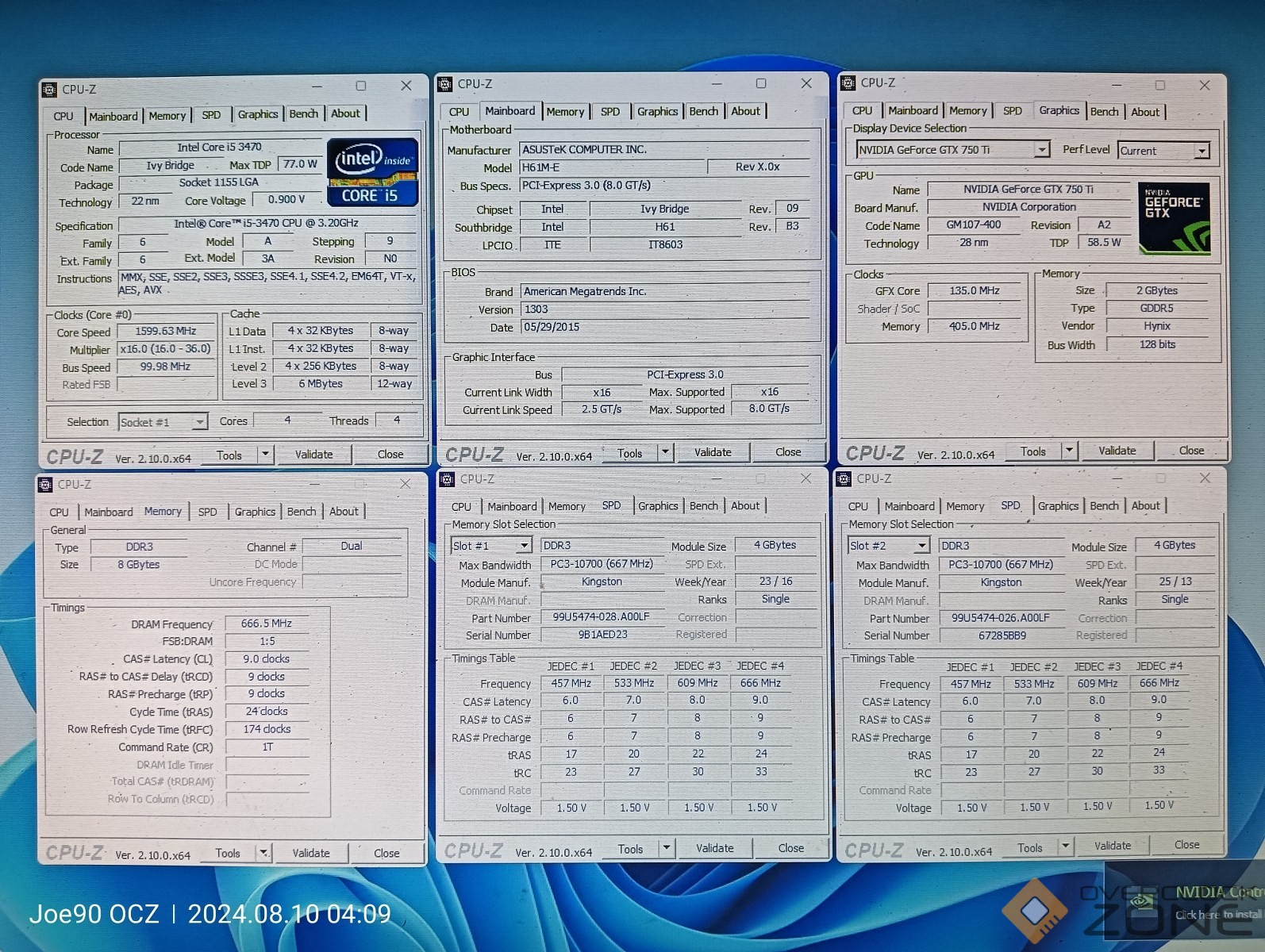
Task: Expand the Tools arrow in the Slot #2 SPD window
Action: (x=1065, y=846)
